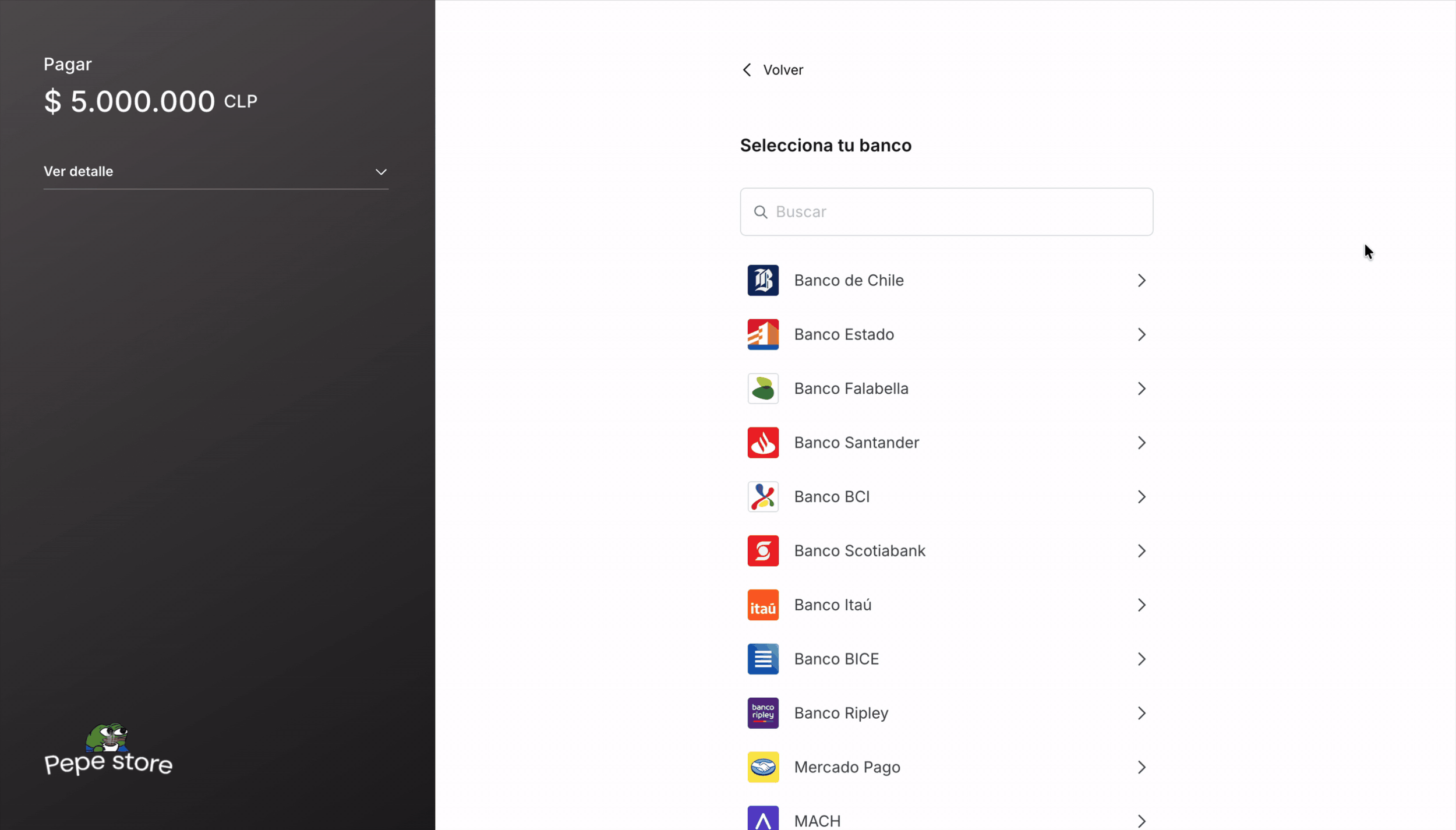The height and width of the screenshot is (830, 1456).
Task: Open Banco BCI row chevron
Action: [x=1142, y=497]
